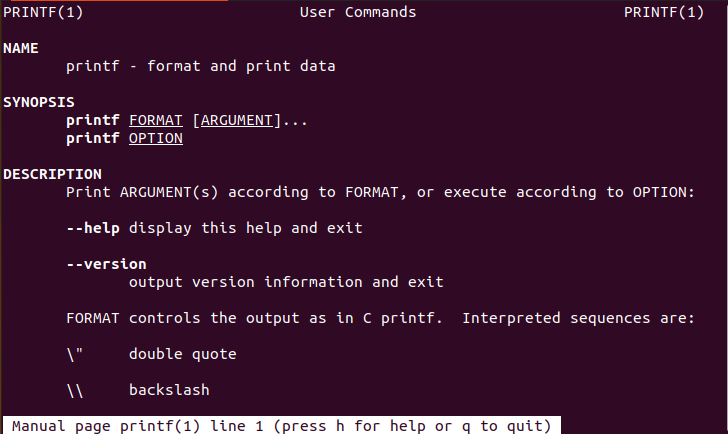Click the manual page status line at bottom
728x434 pixels.
[280, 425]
